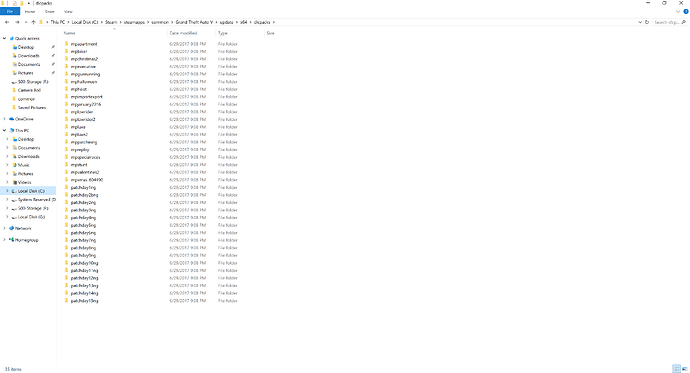Open Downloads under Quick access
The image size is (690, 373).
(29, 56)
